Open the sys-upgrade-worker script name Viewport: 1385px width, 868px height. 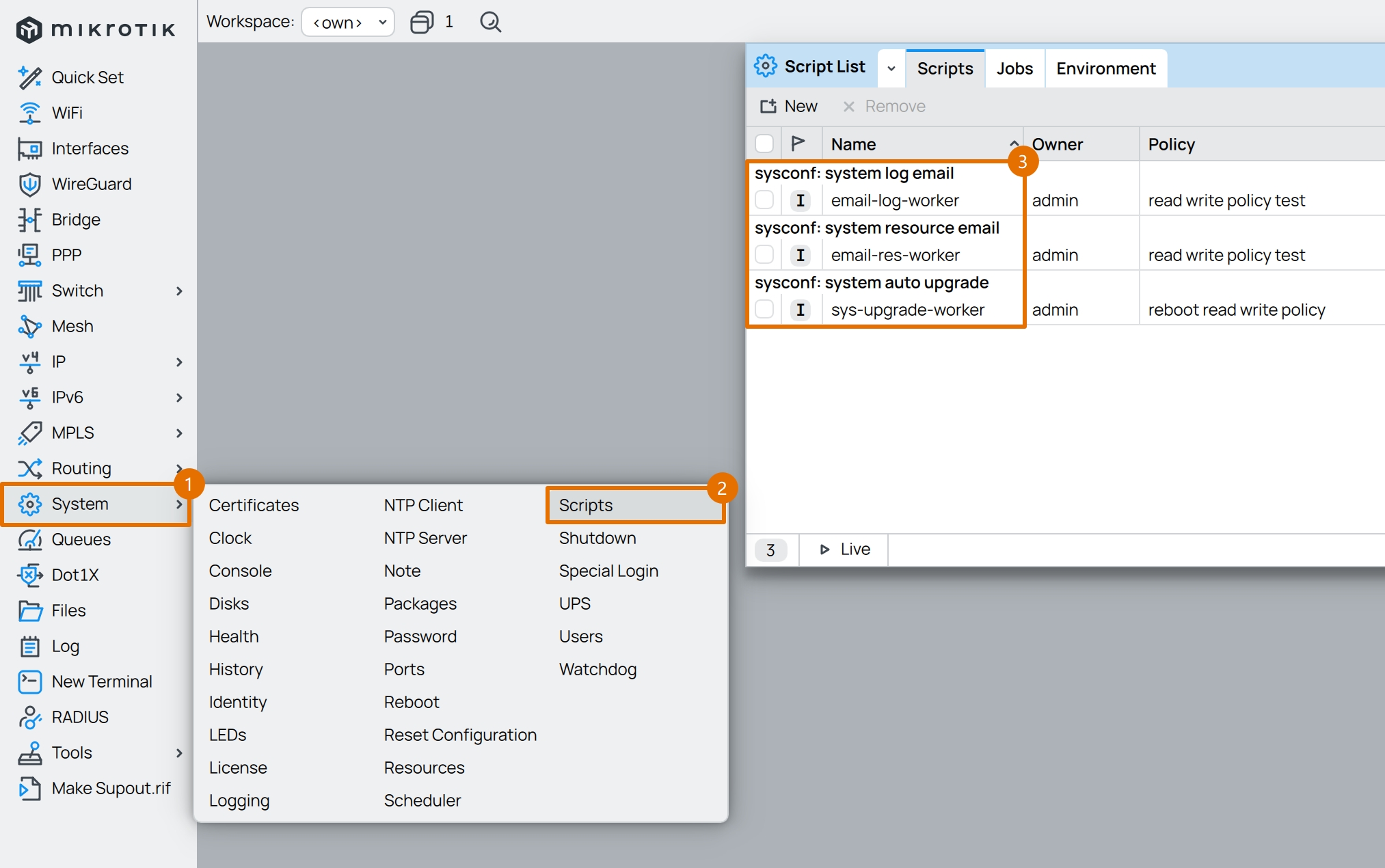tap(908, 310)
